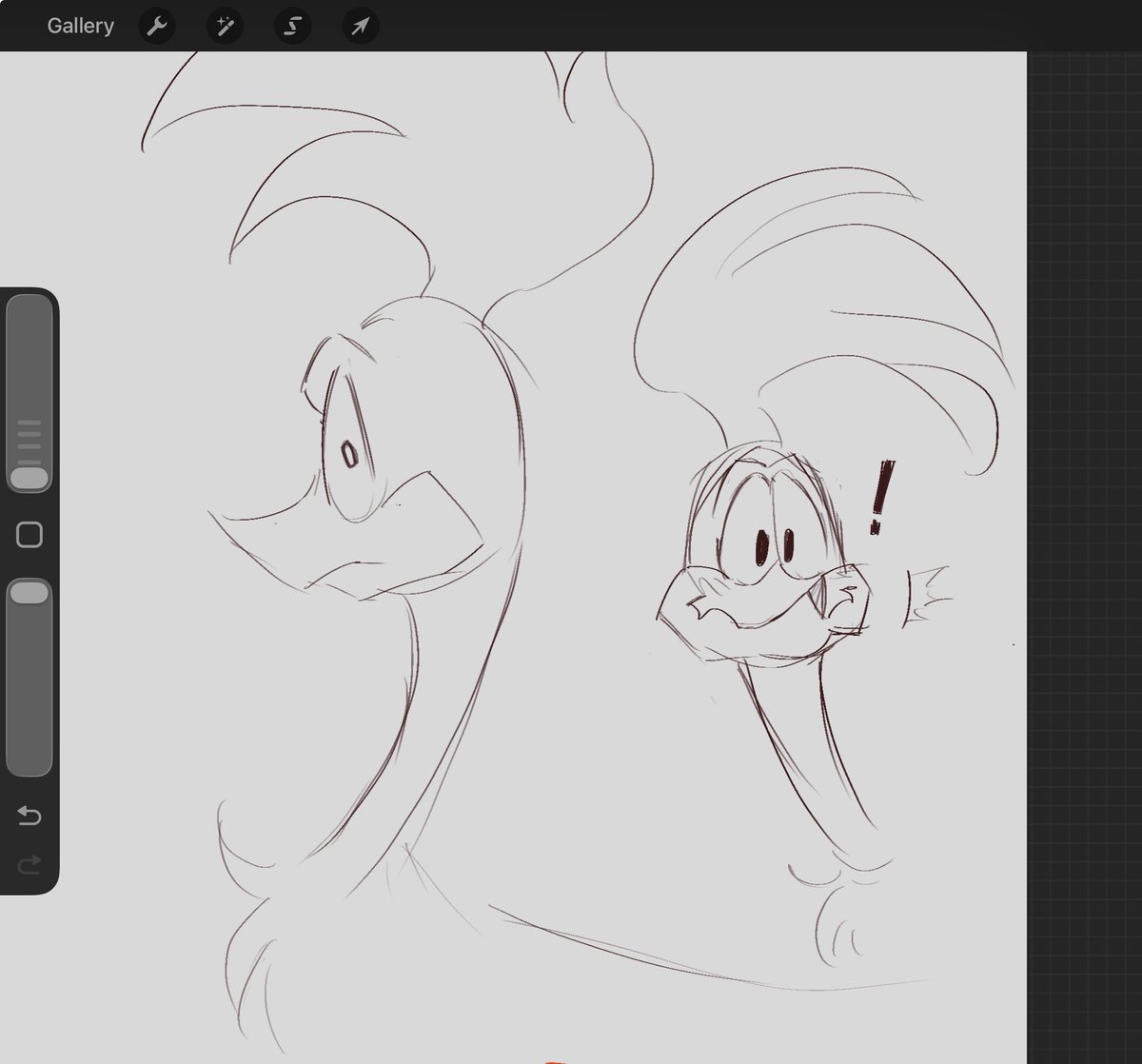
Task: Tap the square modify button in sidebar
Action: pyautogui.click(x=30, y=535)
